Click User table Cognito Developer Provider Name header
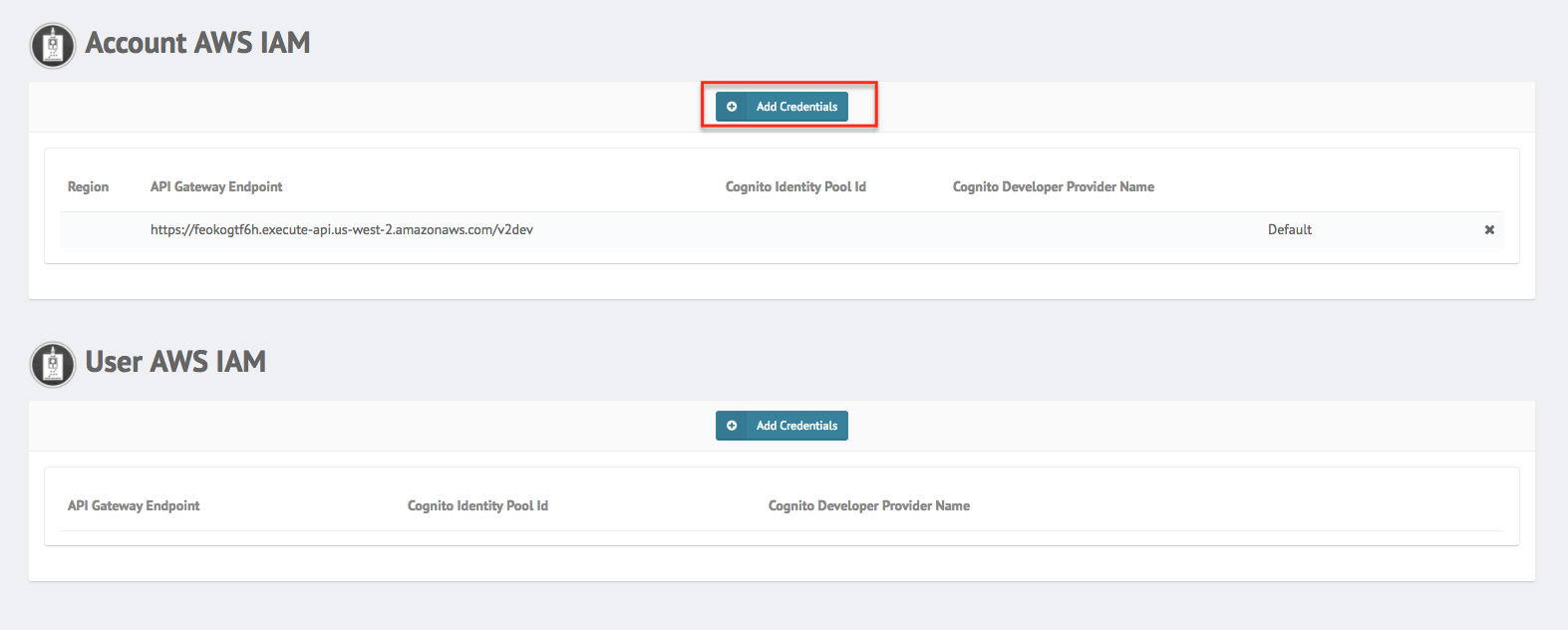Image resolution: width=1568 pixels, height=630 pixels. pyautogui.click(x=869, y=505)
